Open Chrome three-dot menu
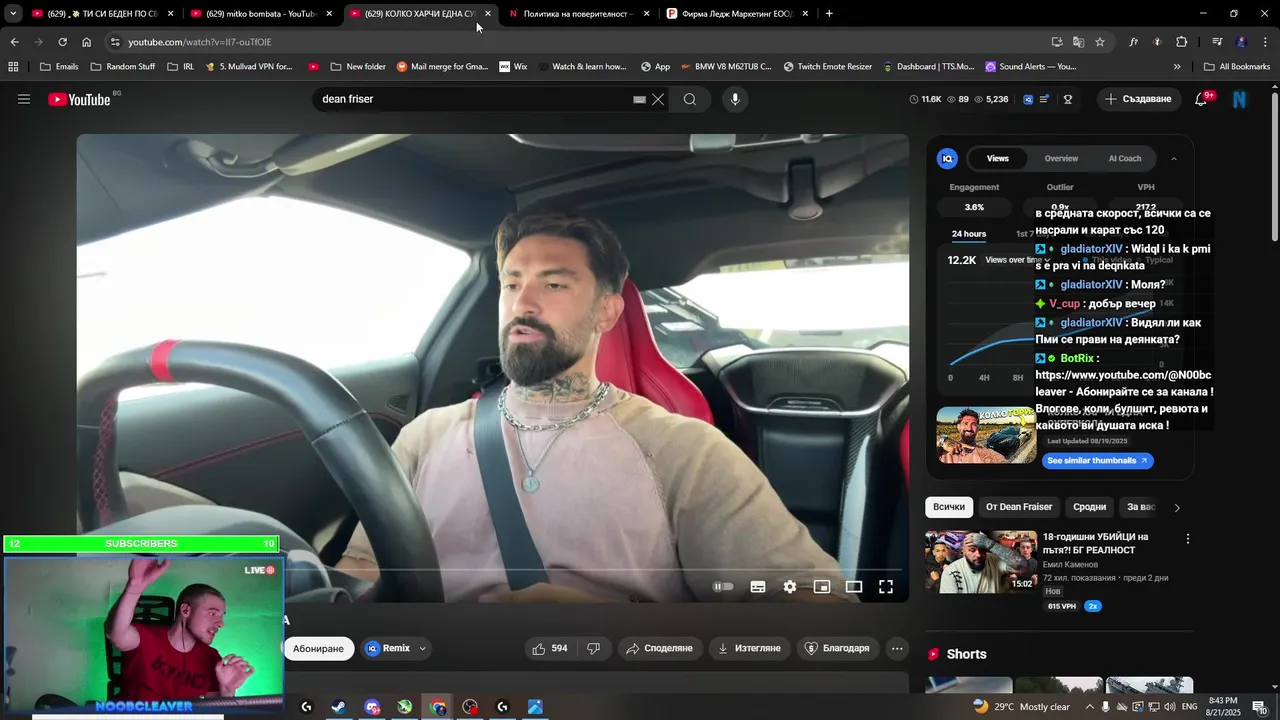This screenshot has width=1280, height=720. [1266, 42]
